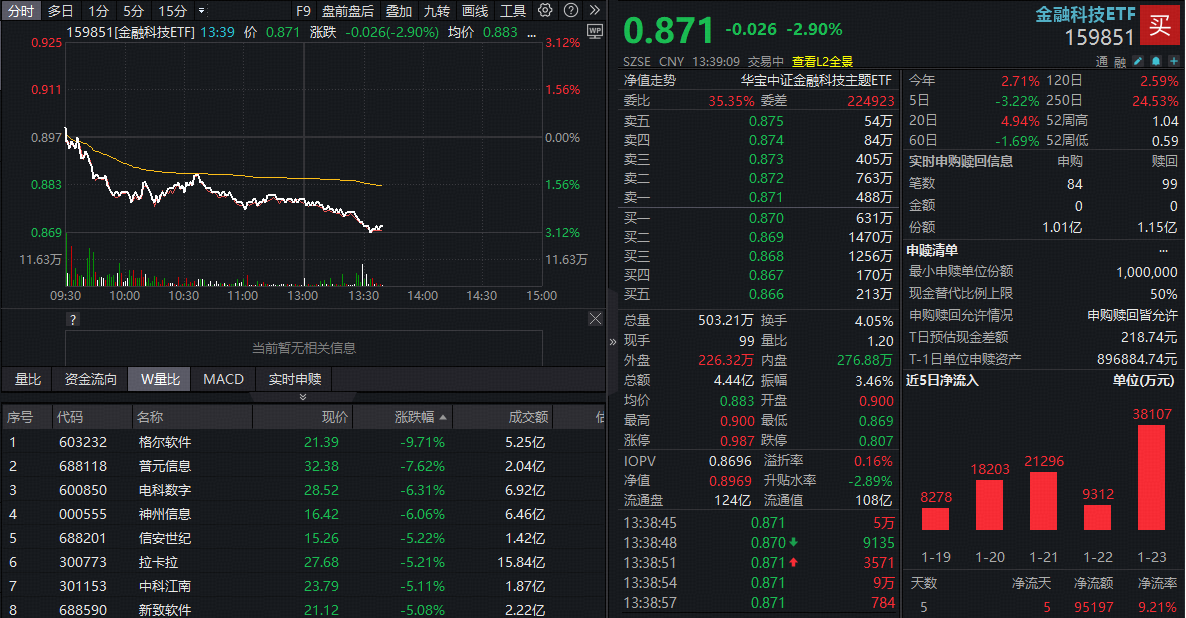Click the pencil edit icon near 159851

click(1138, 61)
